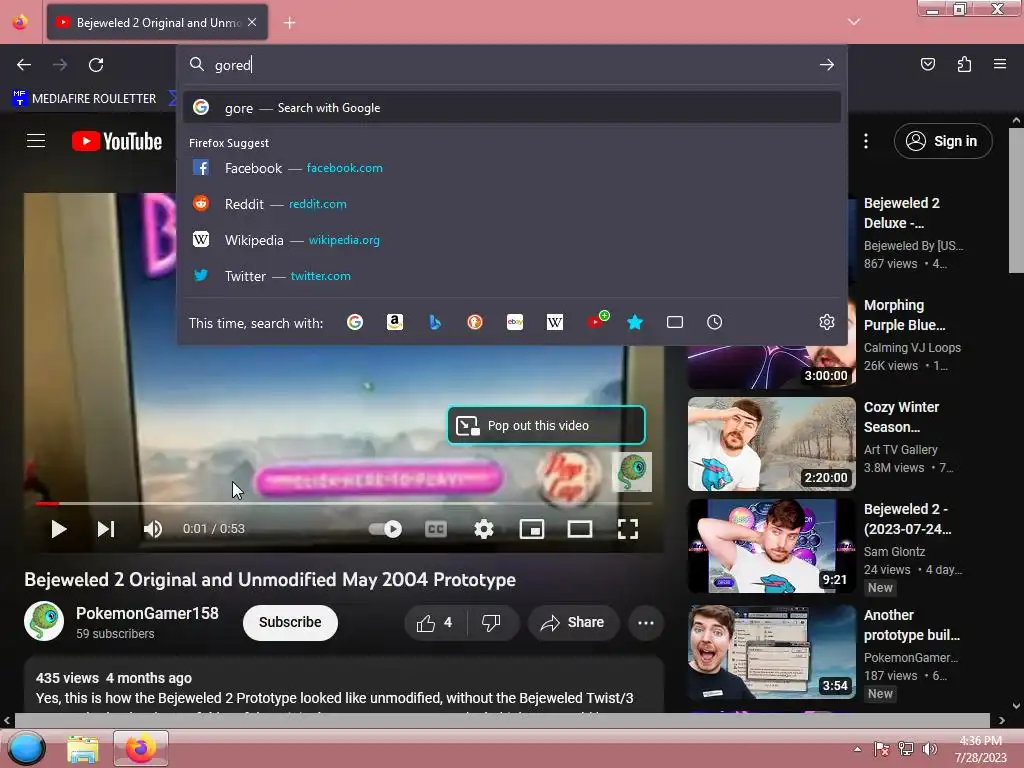Click the Firefox taskbar button
Image resolution: width=1024 pixels, height=768 pixels.
point(140,748)
